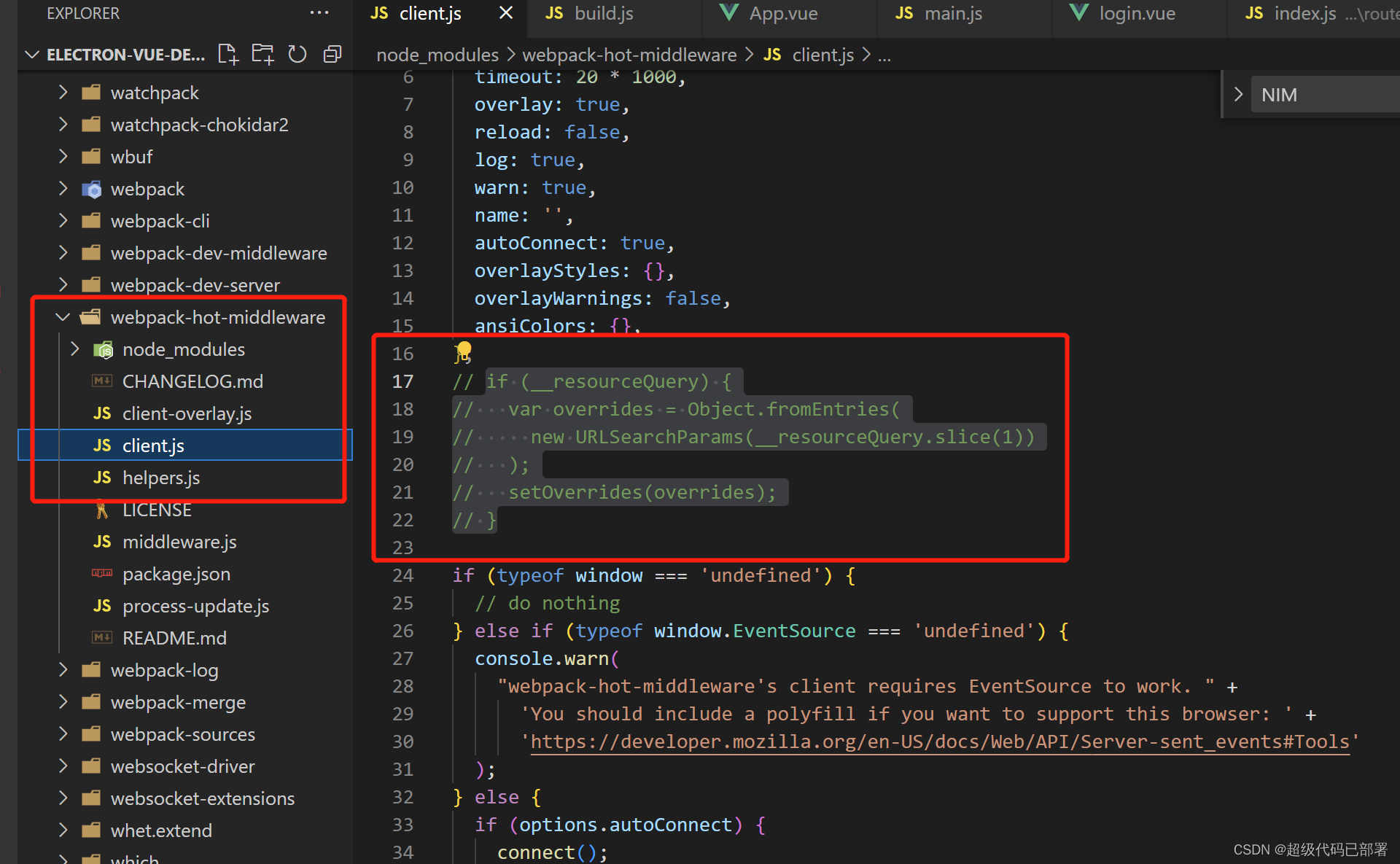Screen dimensions: 1400x864
Task: Select the highlighted client.js tree item
Action: click(x=153, y=445)
